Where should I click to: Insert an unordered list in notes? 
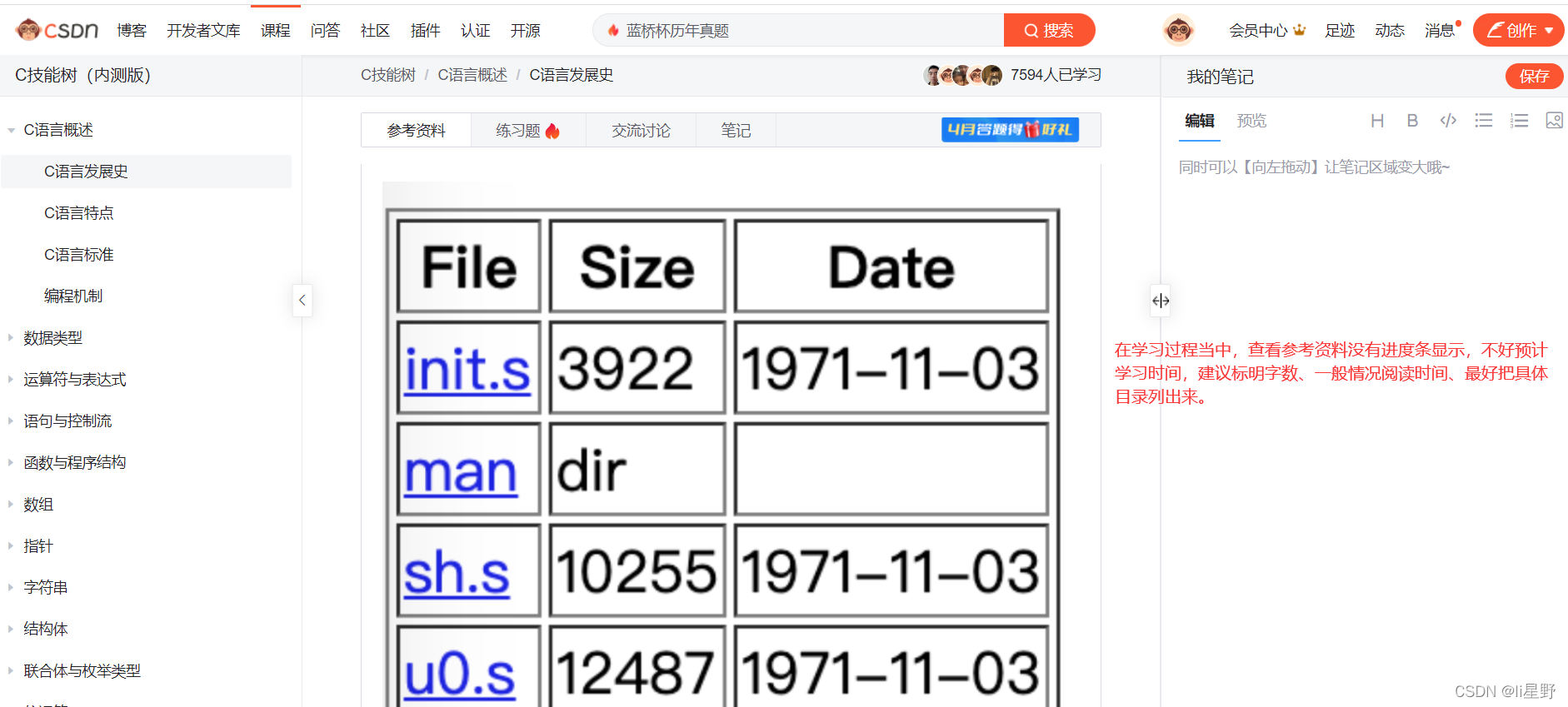point(1483,121)
